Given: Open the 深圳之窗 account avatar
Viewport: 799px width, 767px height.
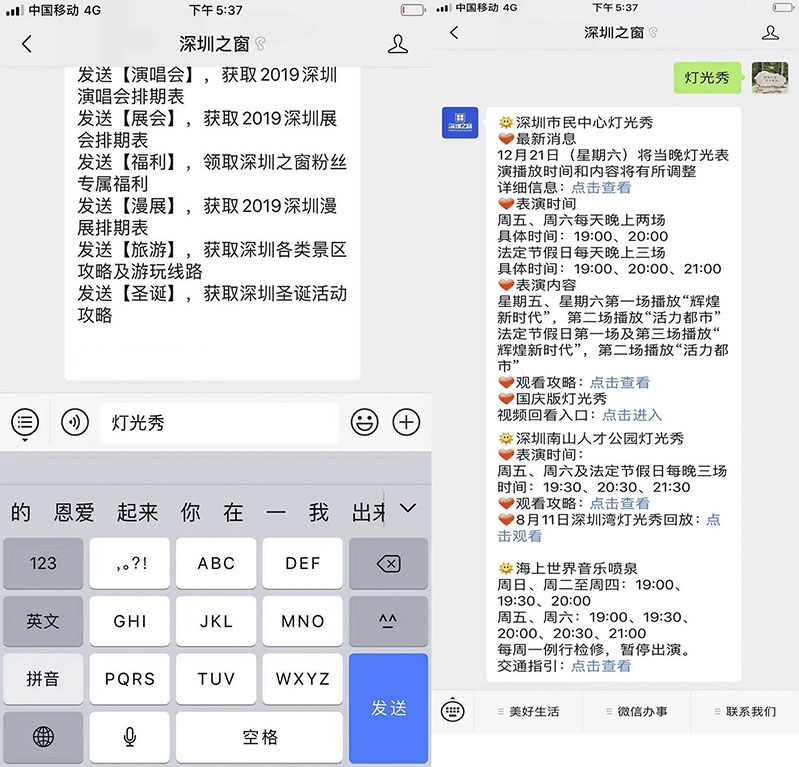Looking at the screenshot, I should coord(459,124).
